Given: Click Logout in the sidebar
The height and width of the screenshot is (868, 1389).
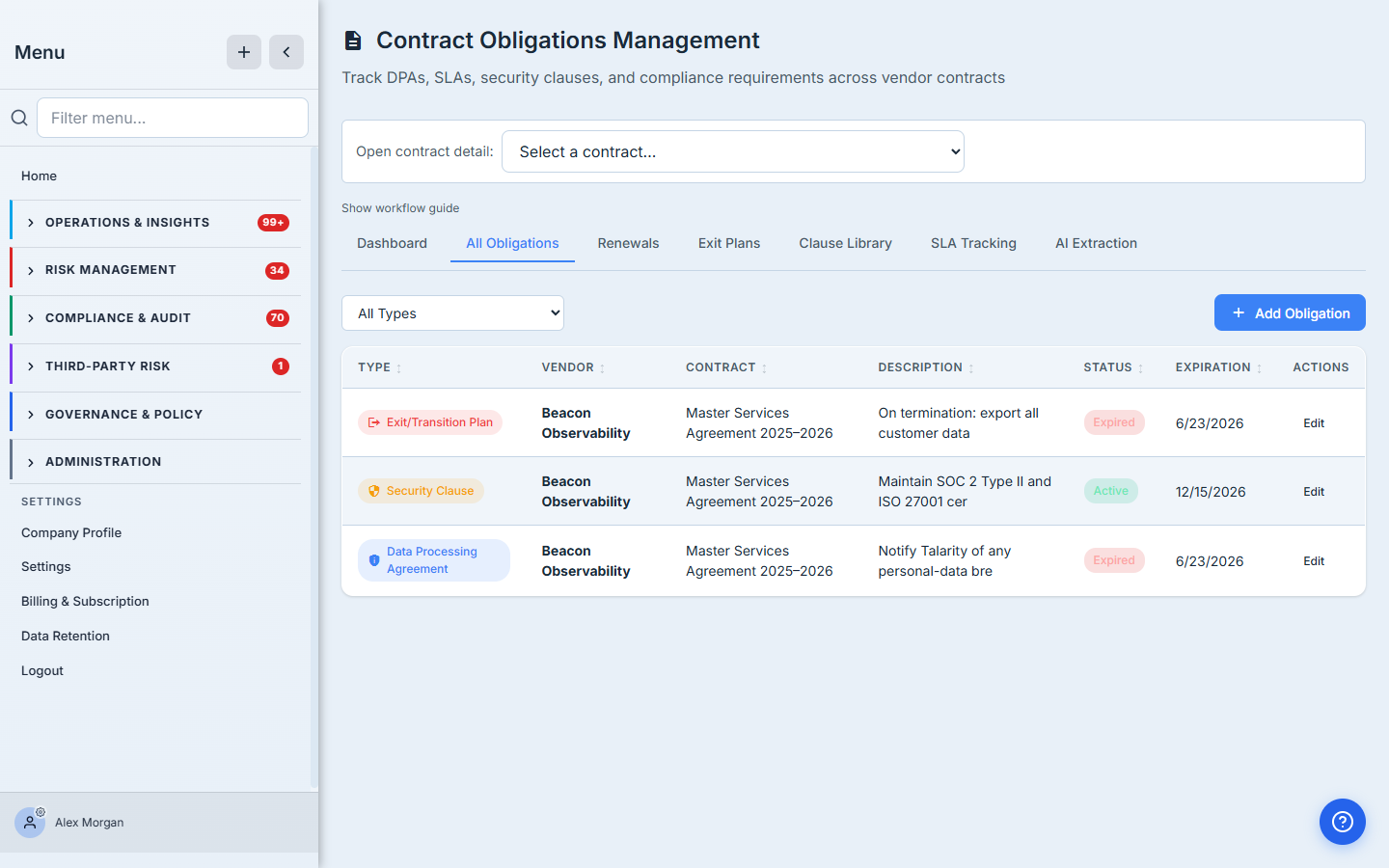Looking at the screenshot, I should [42, 670].
